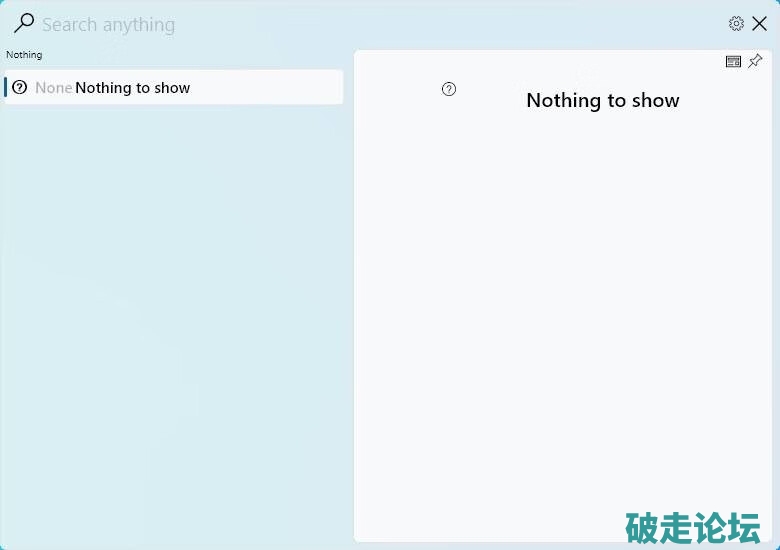Click the blue selection bar on result
Image resolution: width=780 pixels, height=550 pixels.
coord(6,88)
